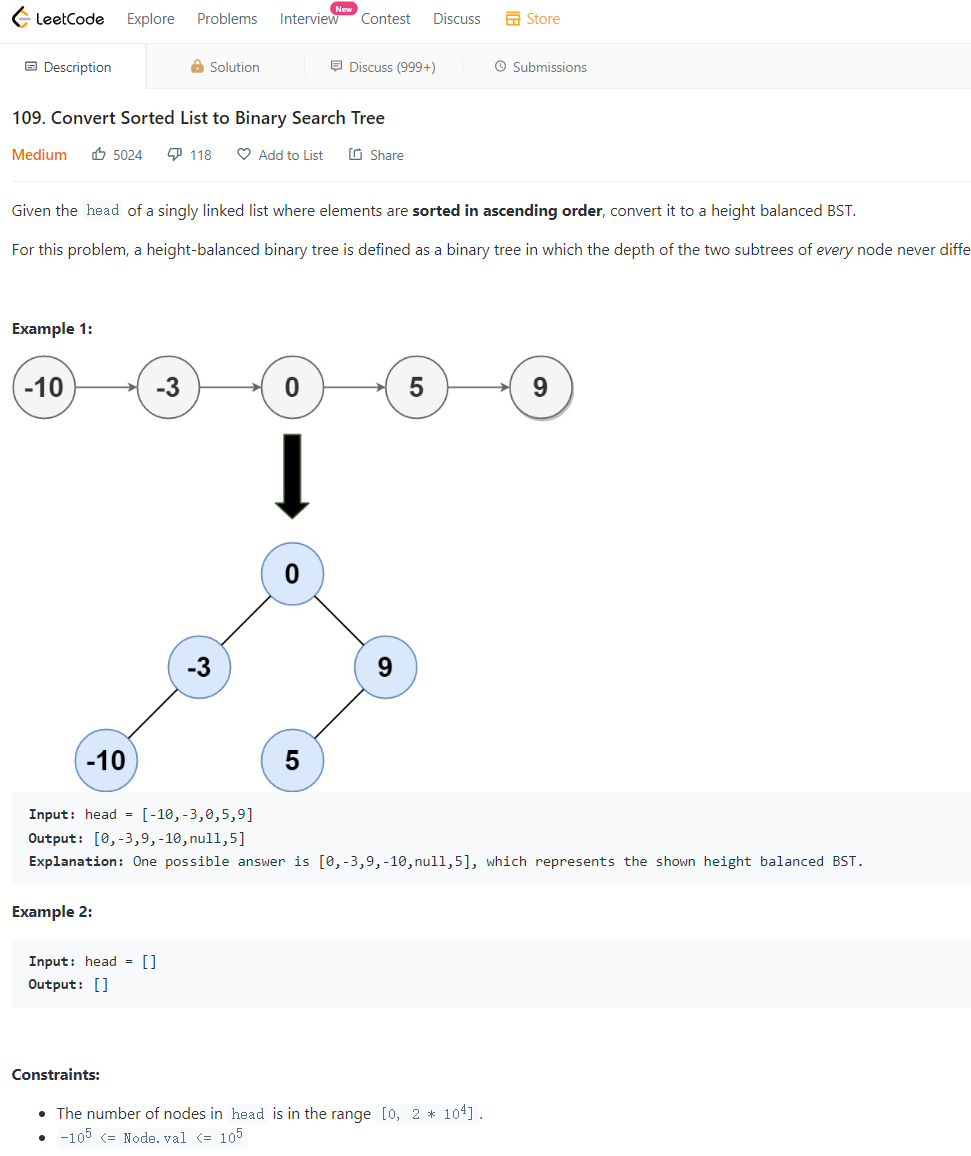
Task: Click the share icon beside Share text
Action: 357,154
